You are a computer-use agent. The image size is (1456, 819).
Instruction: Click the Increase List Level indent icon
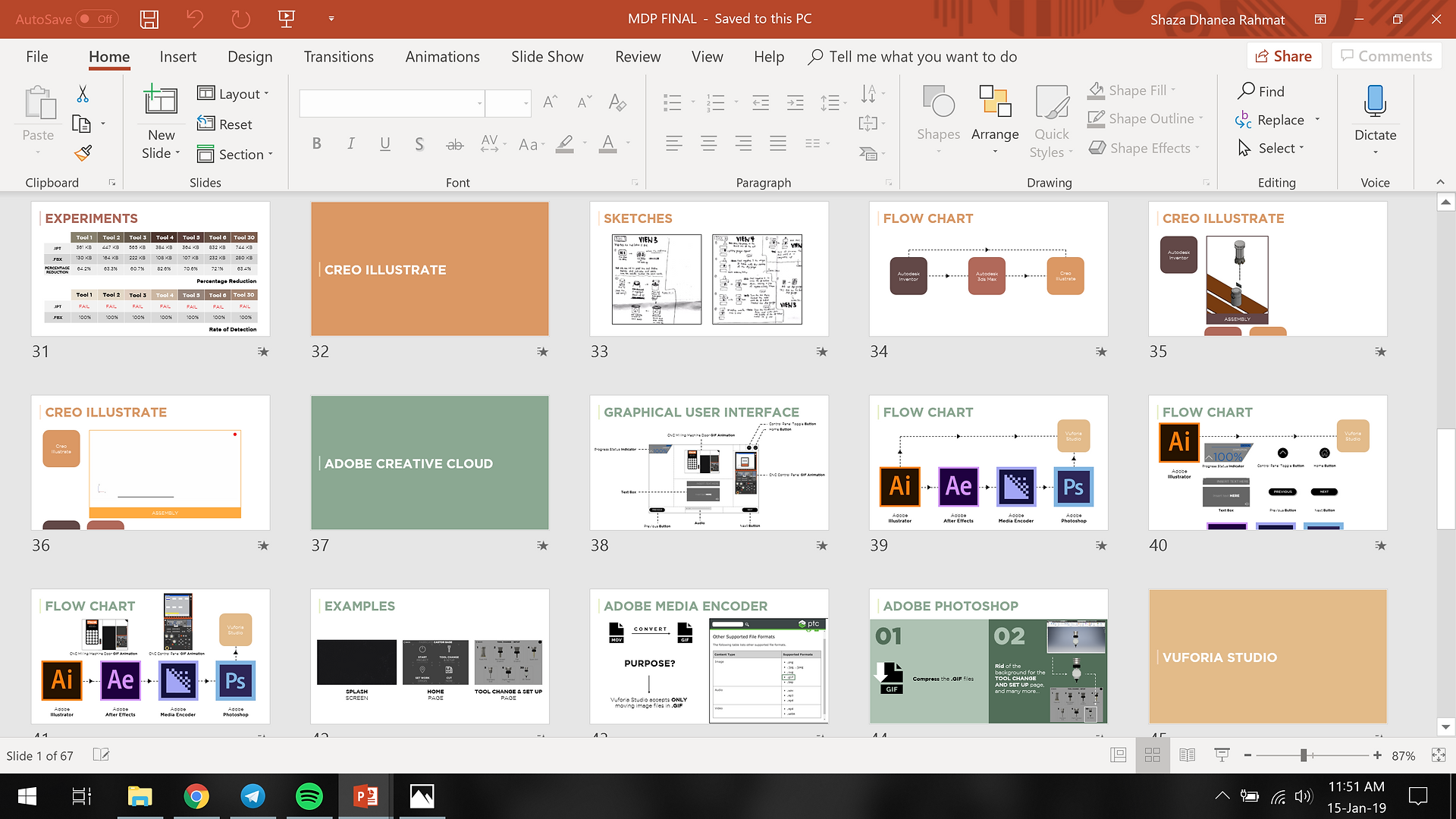pyautogui.click(x=795, y=103)
